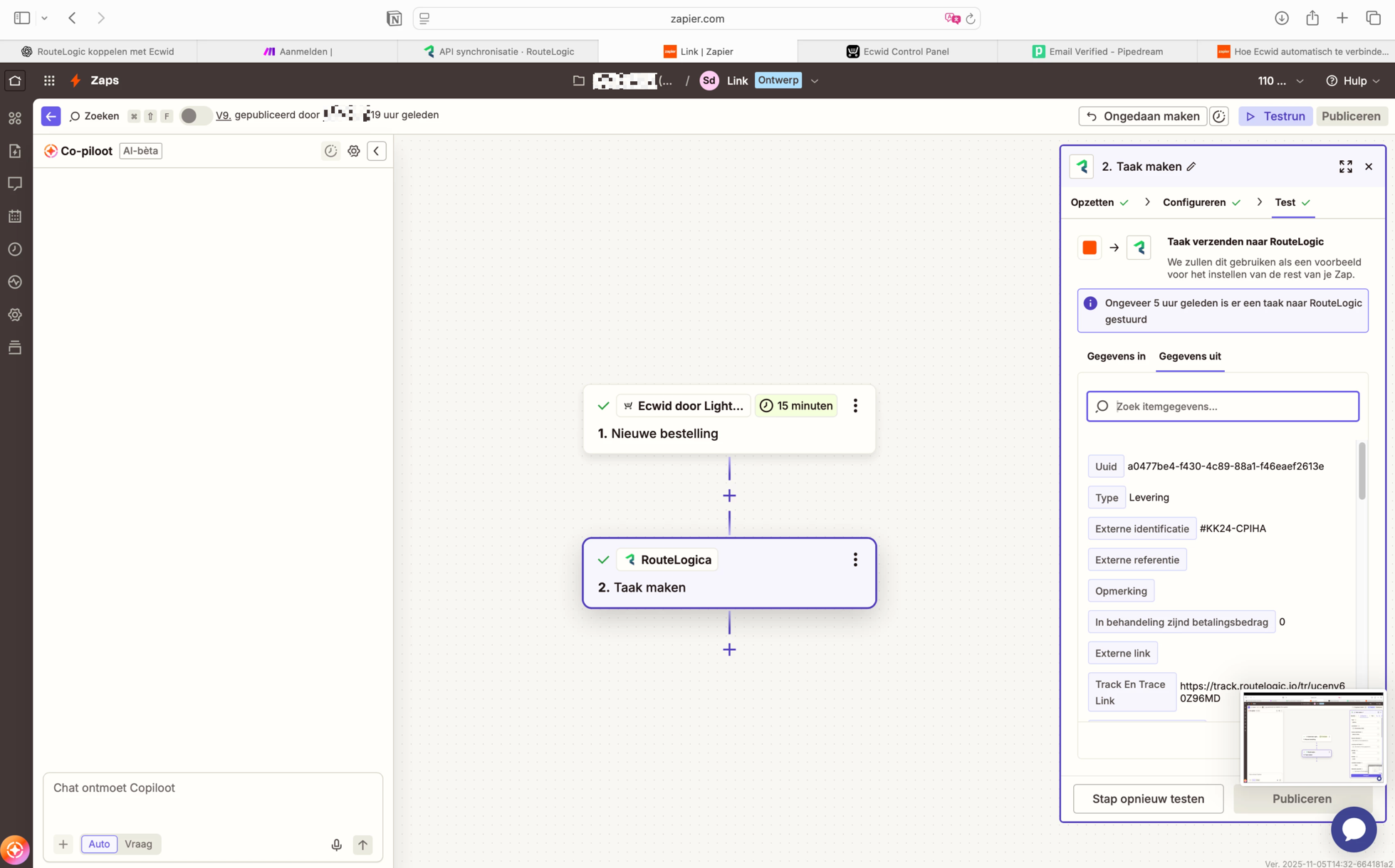Collapse Co-piloot panel with chevron
Image resolution: width=1395 pixels, height=868 pixels.
point(376,151)
